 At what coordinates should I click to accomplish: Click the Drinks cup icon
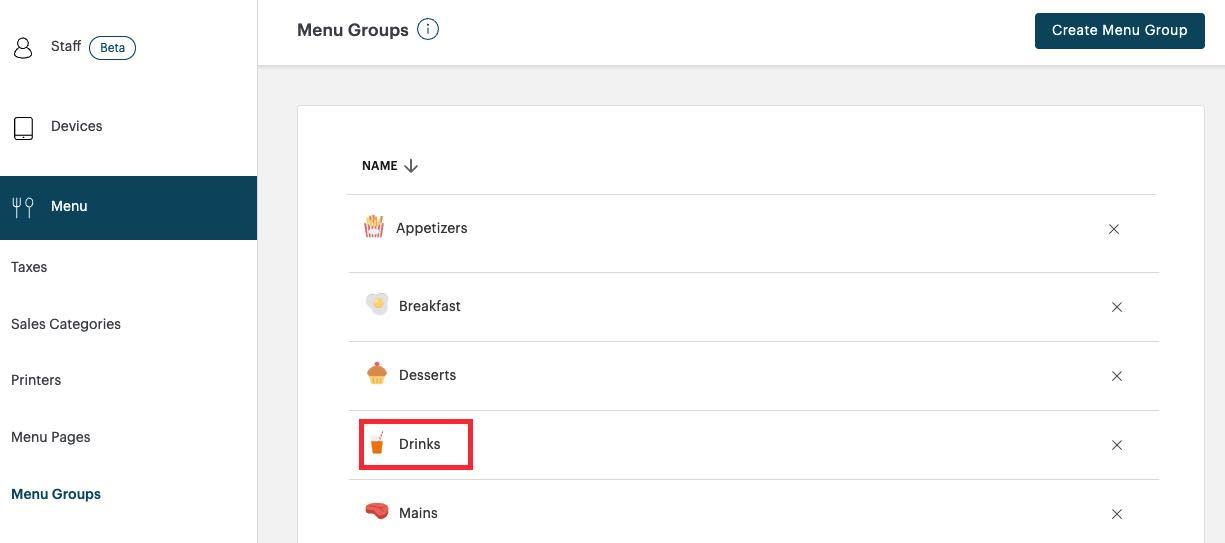377,443
